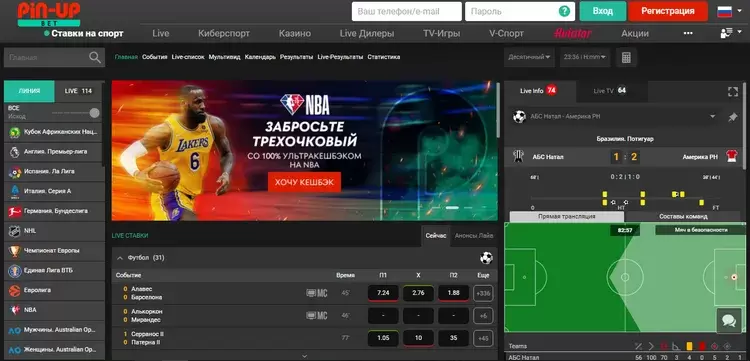Select 1.05 odds for Серранос II
This screenshot has height=361, width=750.
click(383, 339)
